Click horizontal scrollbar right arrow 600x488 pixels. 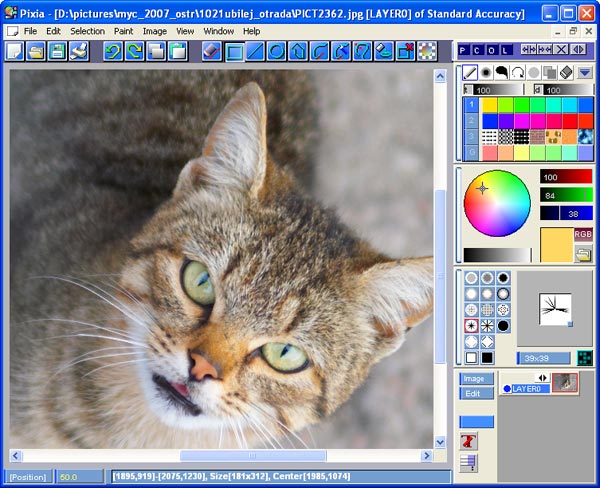coord(427,455)
